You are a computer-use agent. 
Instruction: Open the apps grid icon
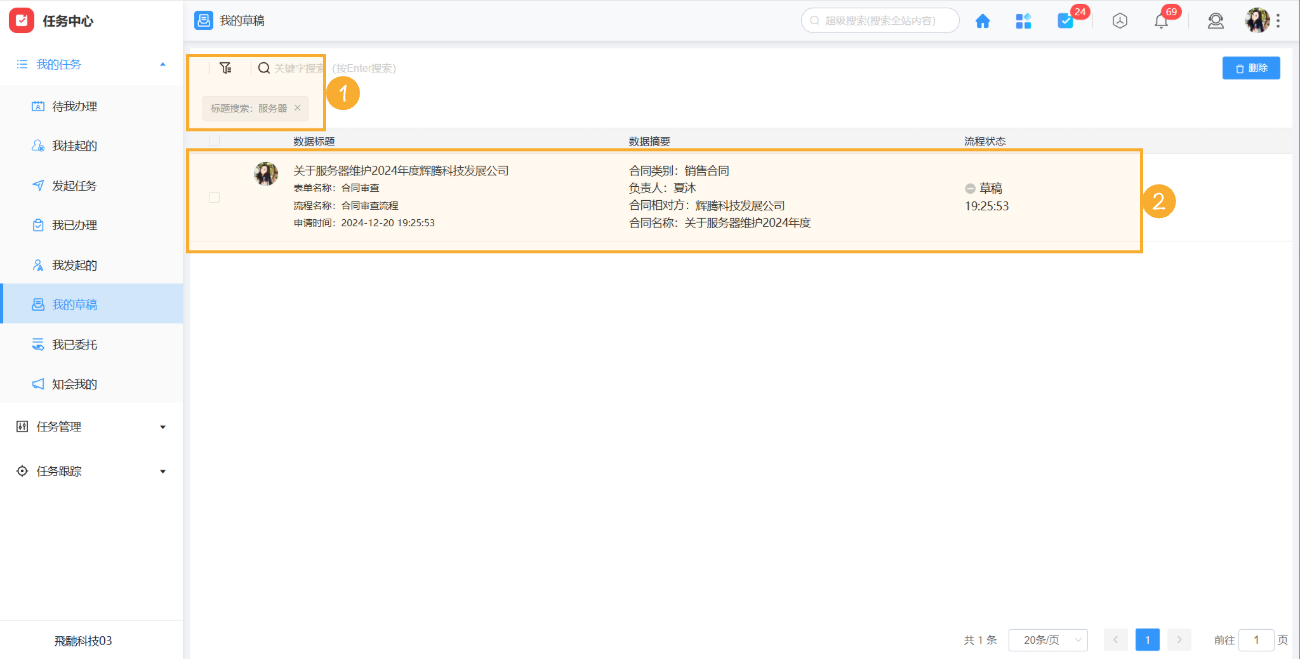click(x=1023, y=20)
